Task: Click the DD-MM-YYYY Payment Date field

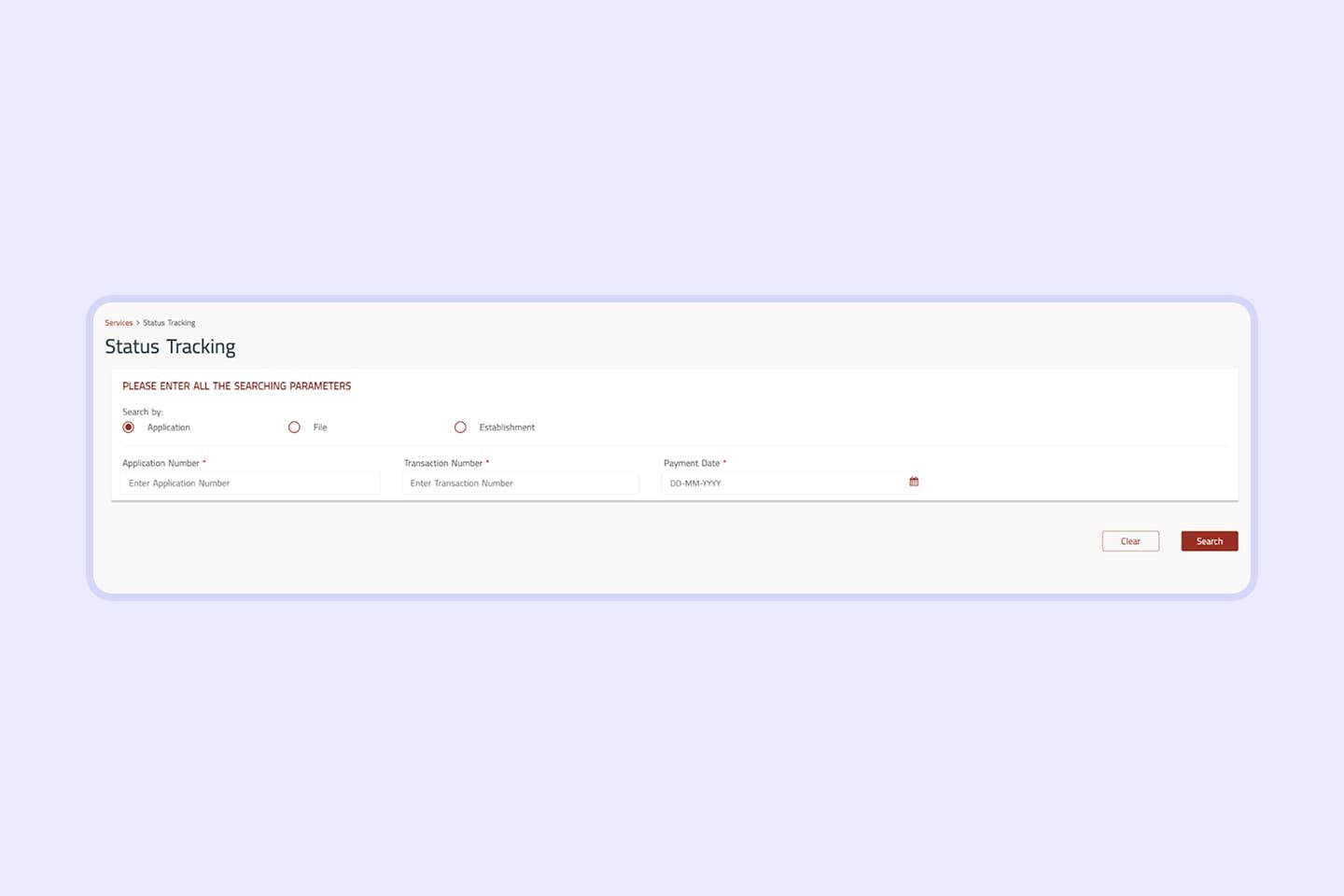Action: [x=779, y=483]
